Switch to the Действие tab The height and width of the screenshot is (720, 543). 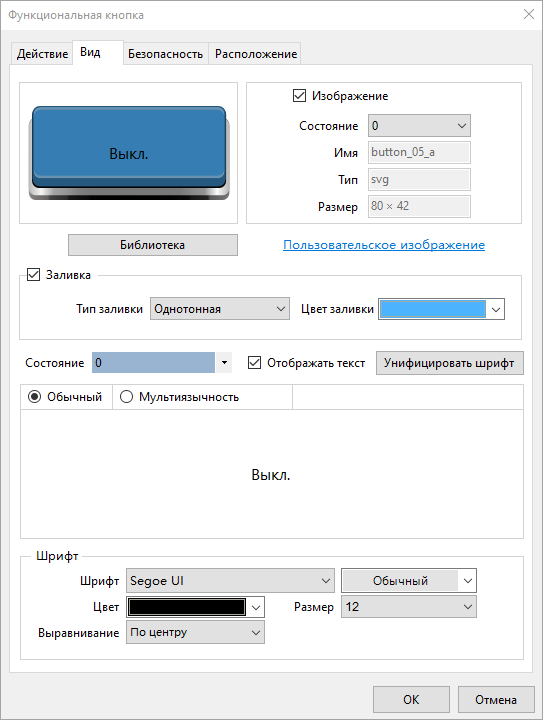[42, 54]
